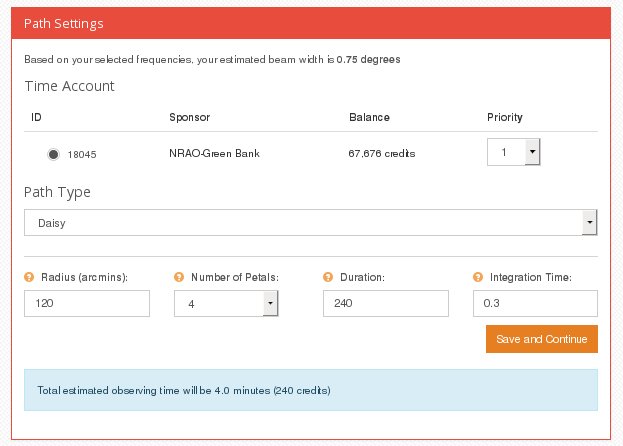The width and height of the screenshot is (623, 446).
Task: Click the Sponsor column header
Action: click(x=190, y=117)
